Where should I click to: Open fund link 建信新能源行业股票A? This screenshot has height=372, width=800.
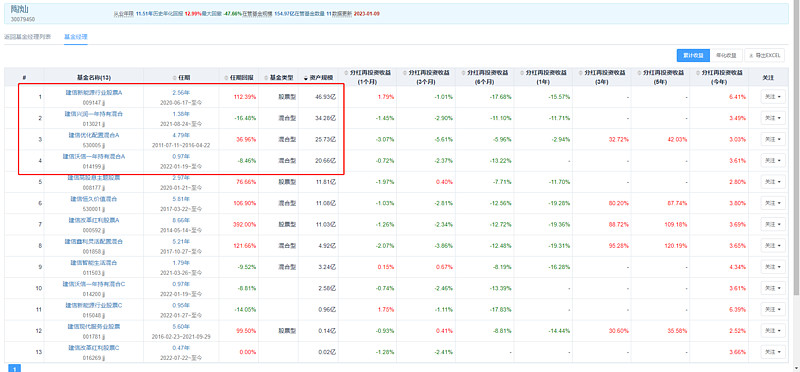point(94,93)
